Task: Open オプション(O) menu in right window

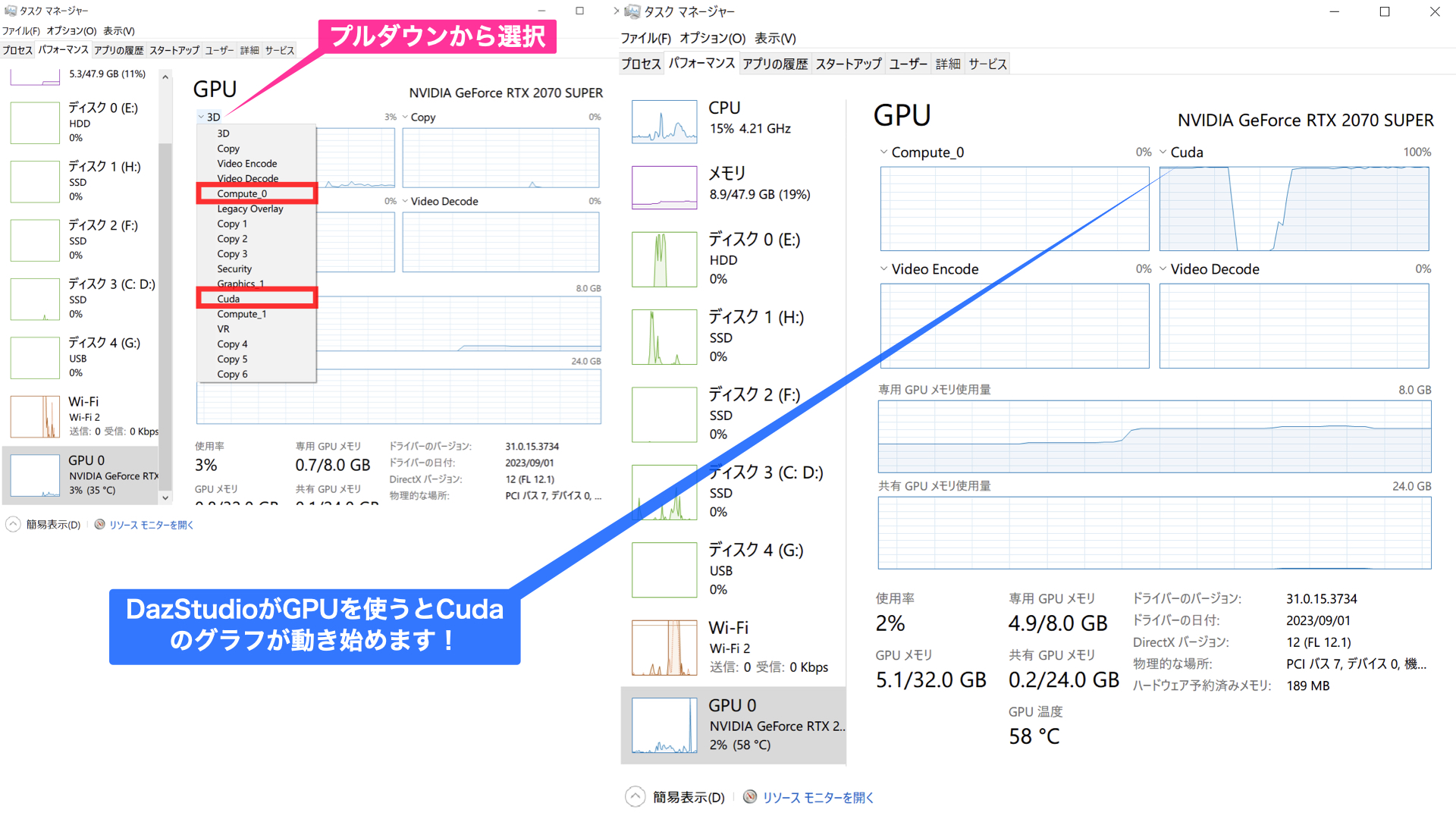Action: pos(712,38)
